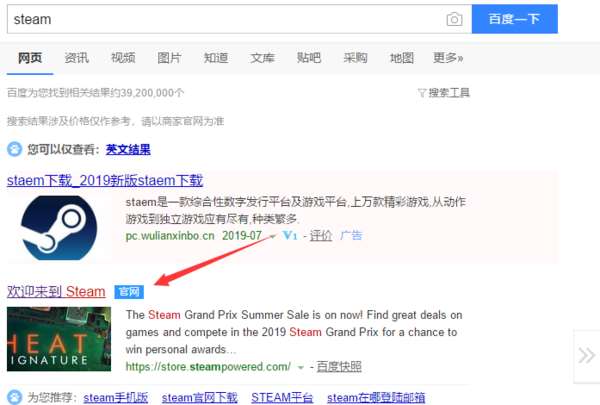Click the paw icon beside 为您推荐
Screen dimensions: 600x405
15,397
